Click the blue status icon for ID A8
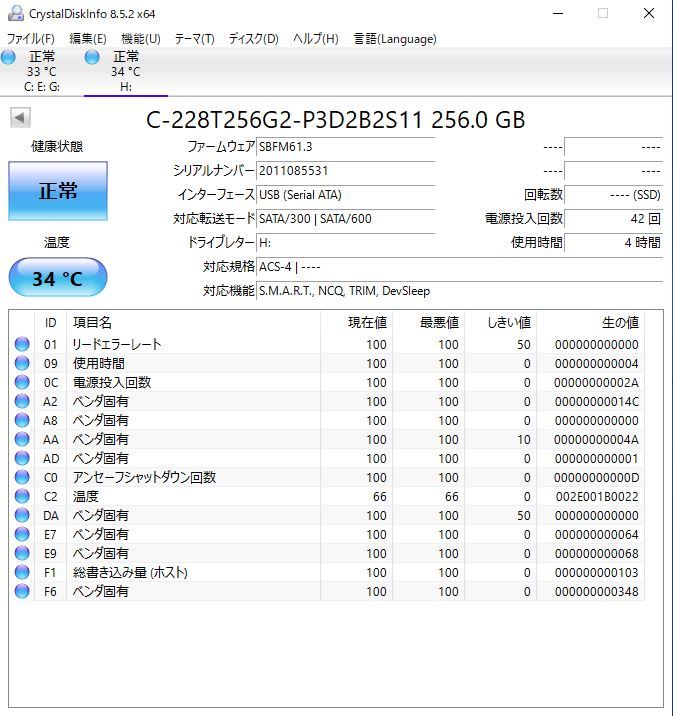Image resolution: width=673 pixels, height=716 pixels. (22, 420)
